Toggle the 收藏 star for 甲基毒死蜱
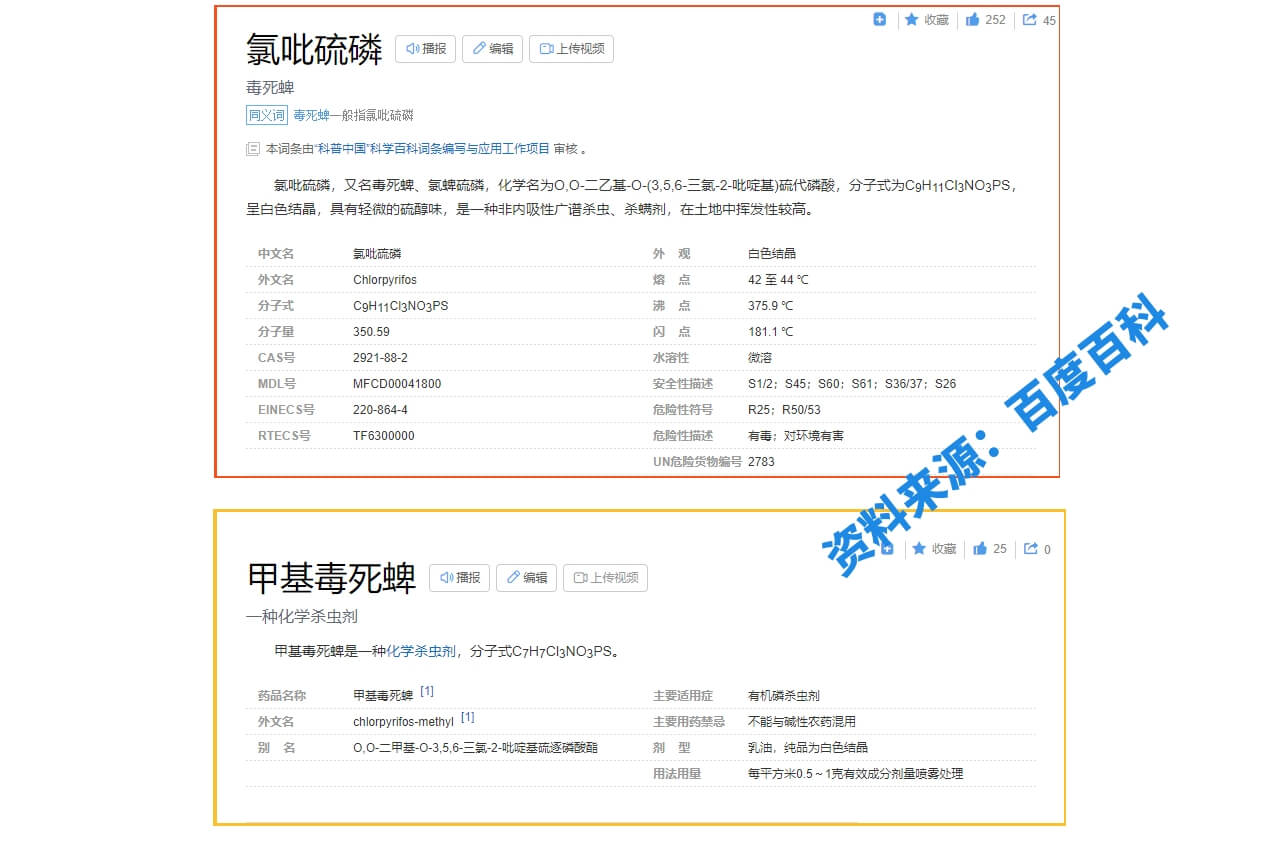This screenshot has height=848, width=1280. point(919,548)
